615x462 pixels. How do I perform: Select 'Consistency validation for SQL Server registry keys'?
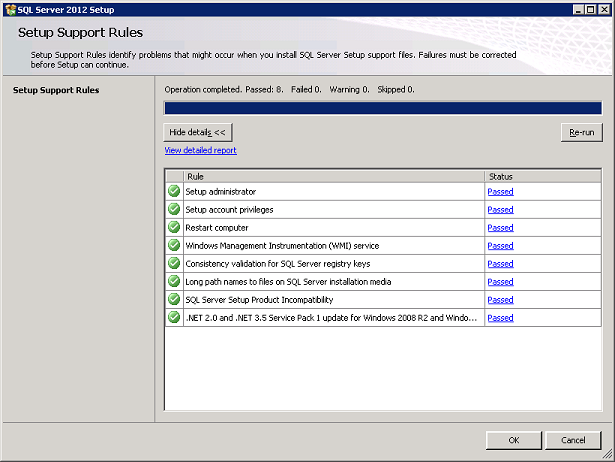pyautogui.click(x=278, y=264)
